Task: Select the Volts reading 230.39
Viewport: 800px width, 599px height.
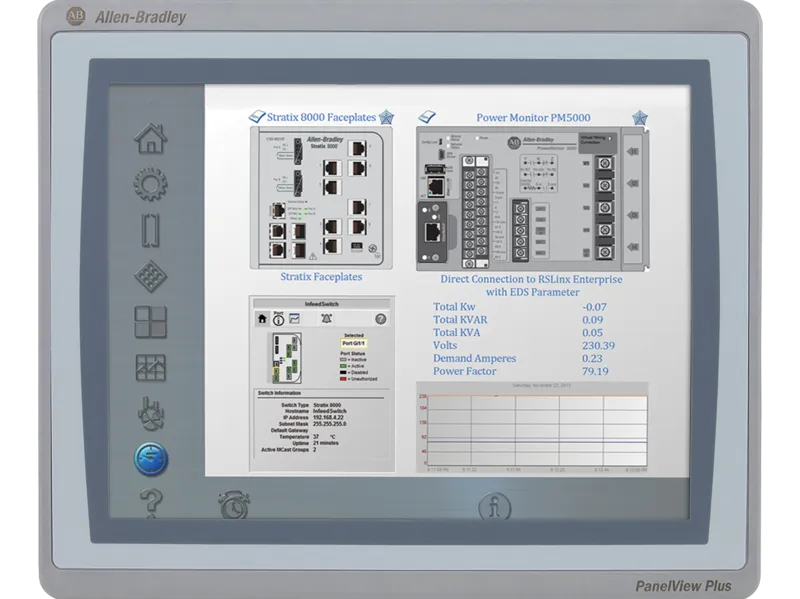Action: pyautogui.click(x=598, y=345)
